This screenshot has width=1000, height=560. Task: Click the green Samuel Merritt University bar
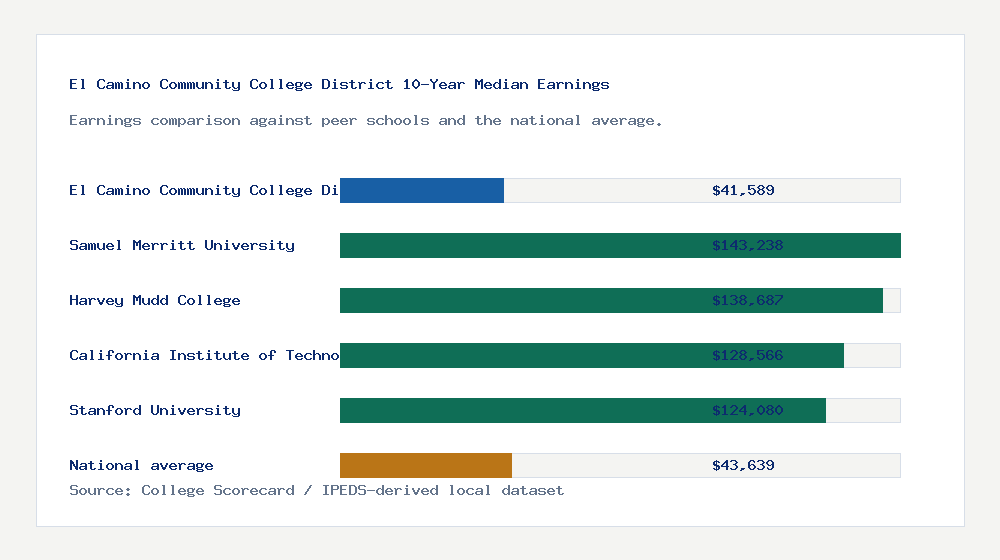click(620, 246)
